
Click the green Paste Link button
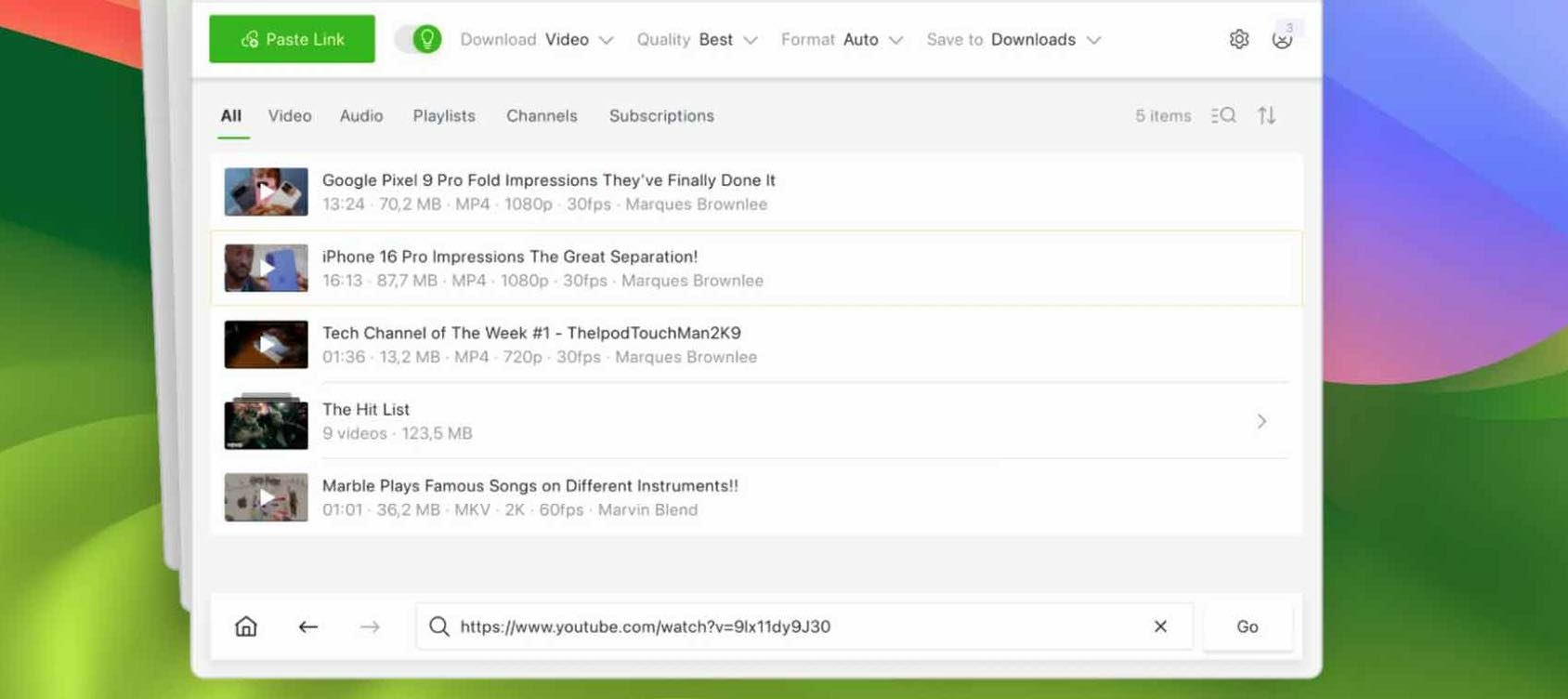[x=292, y=39]
